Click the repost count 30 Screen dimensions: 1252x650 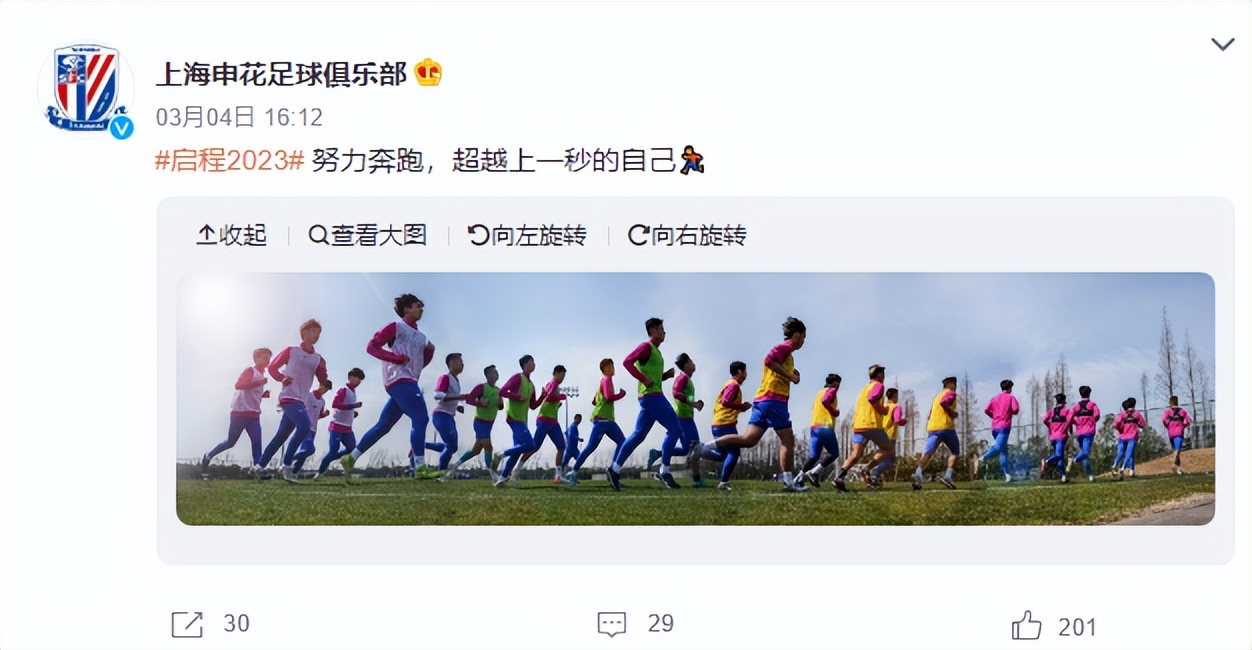point(236,624)
